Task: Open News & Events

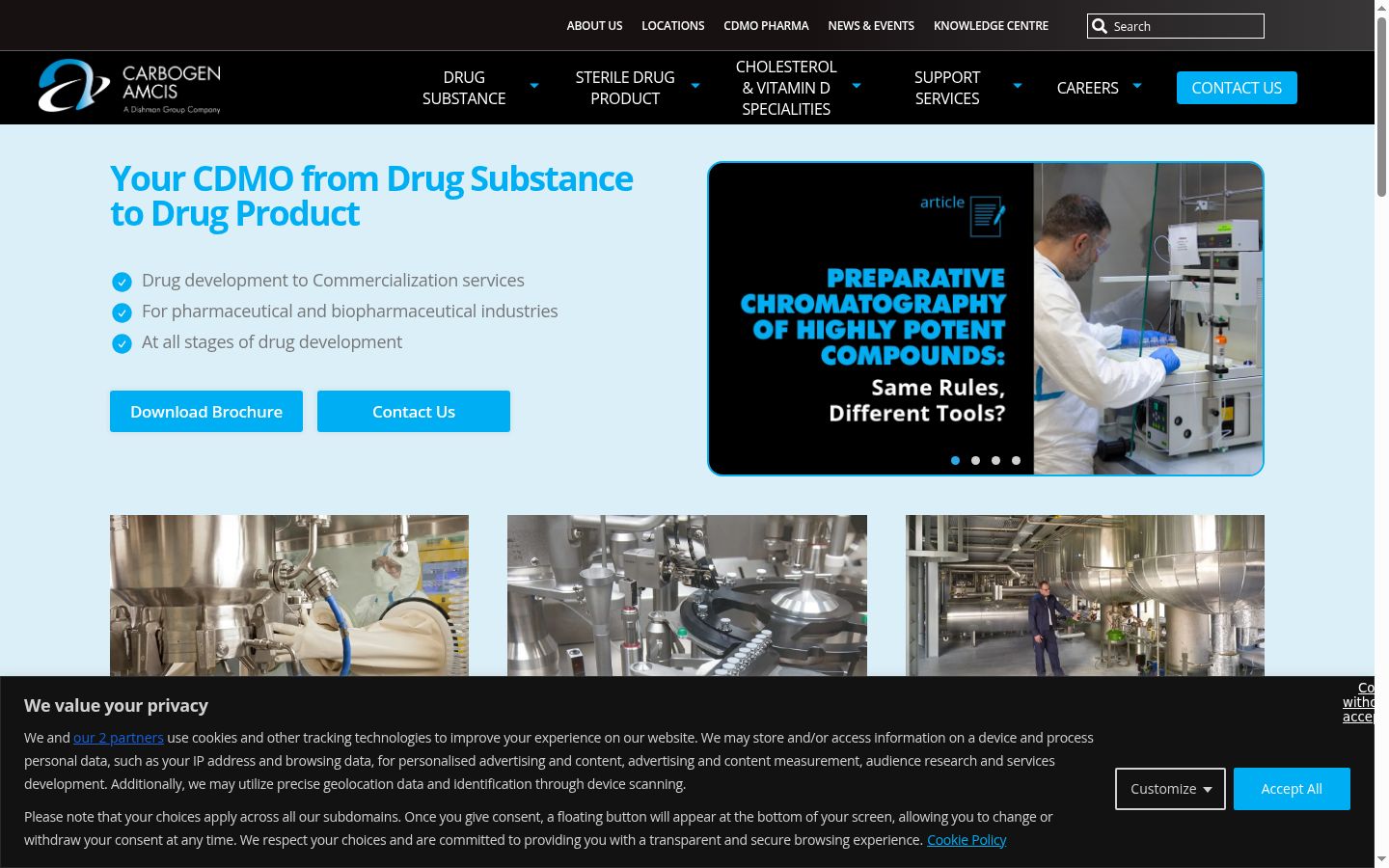Action: coord(871,26)
